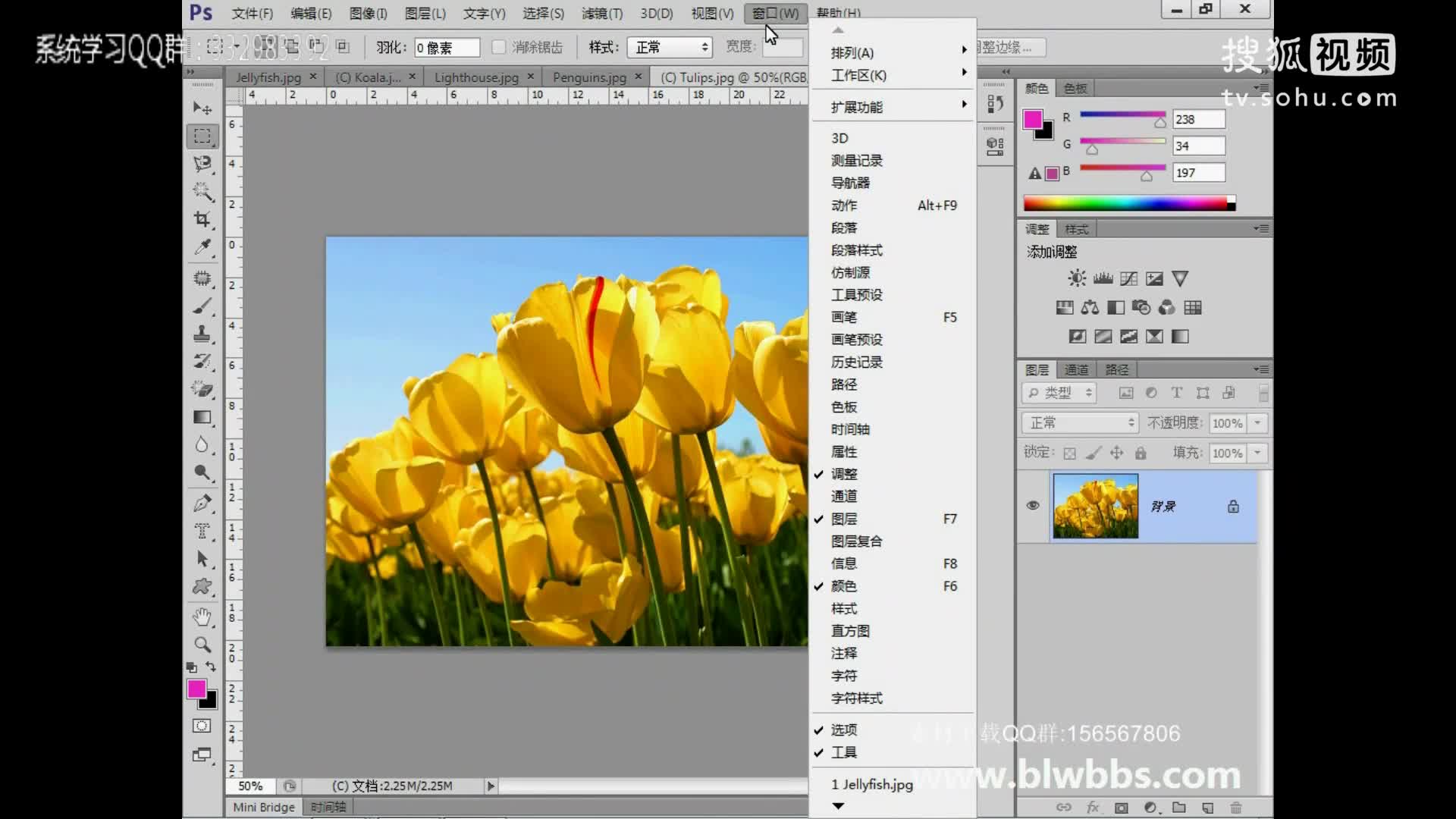Open the layer filter 类型 dropdown
The image size is (1456, 819).
[x=1059, y=392]
